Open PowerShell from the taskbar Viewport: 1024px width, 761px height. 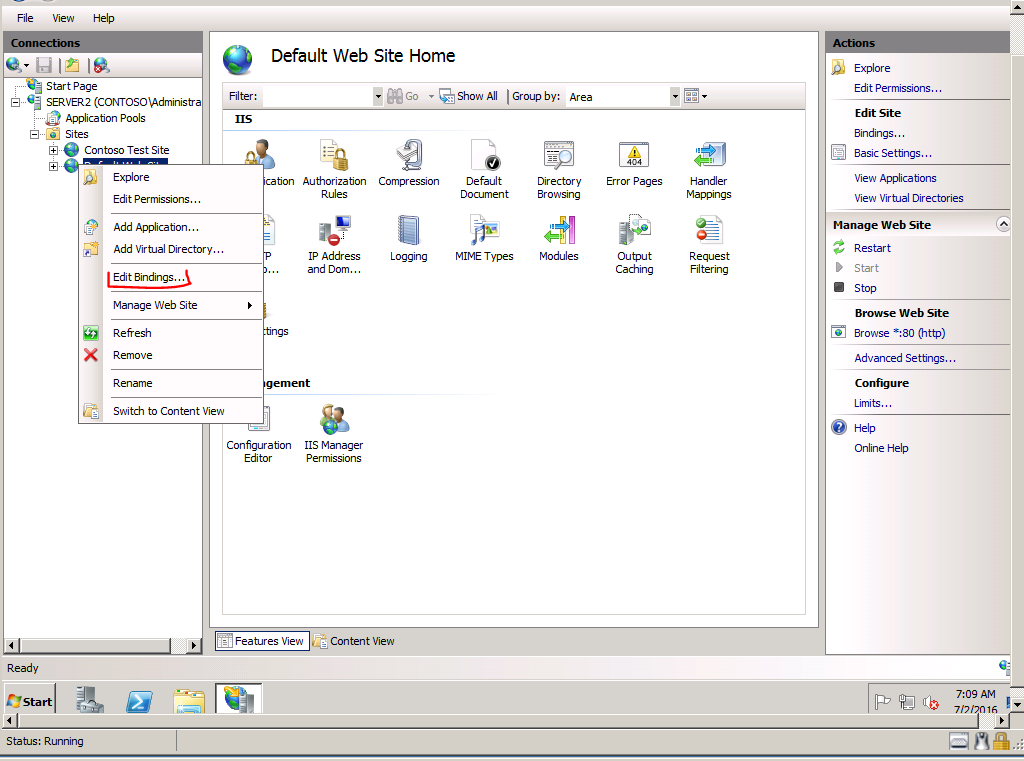tap(139, 700)
